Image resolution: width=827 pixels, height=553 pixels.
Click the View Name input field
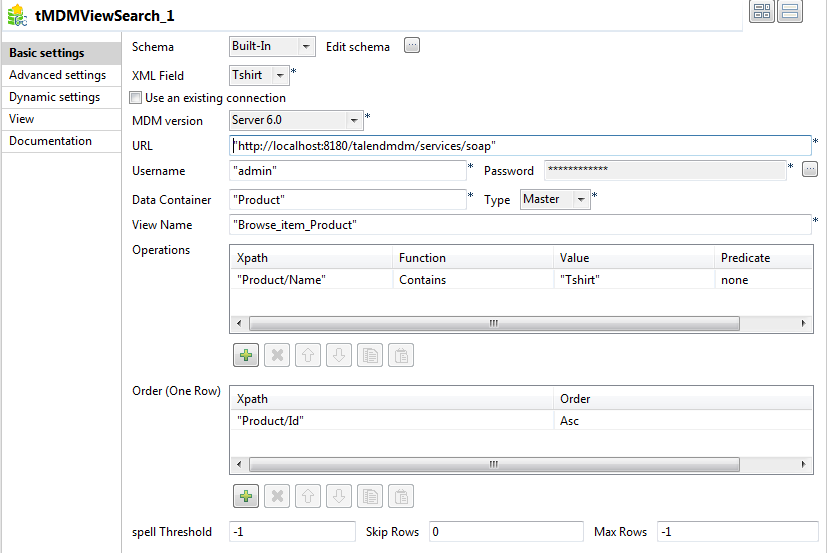pyautogui.click(x=520, y=225)
